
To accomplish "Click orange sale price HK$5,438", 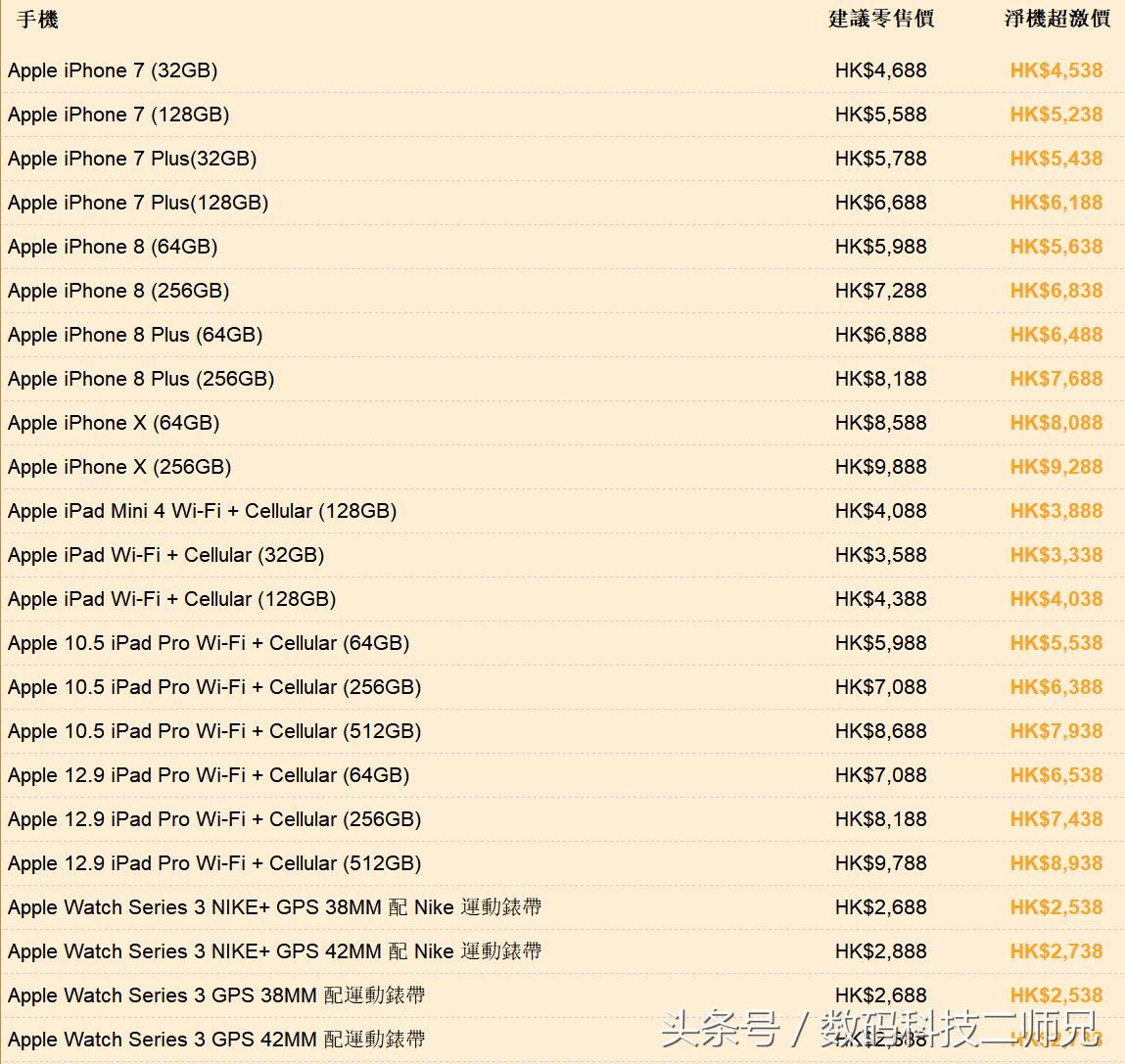I will 1056,159.
